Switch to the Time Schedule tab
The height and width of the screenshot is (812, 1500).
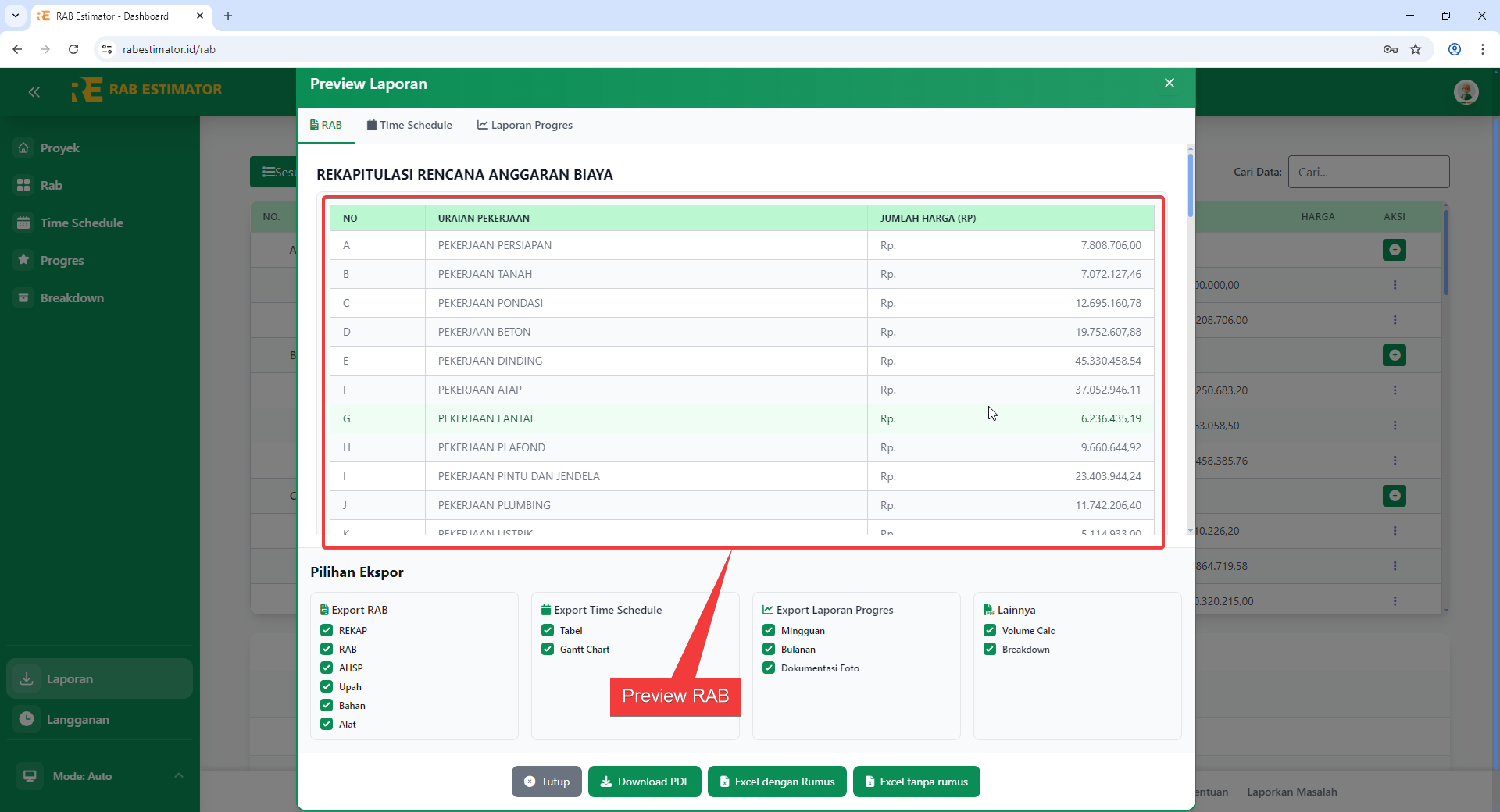point(409,125)
